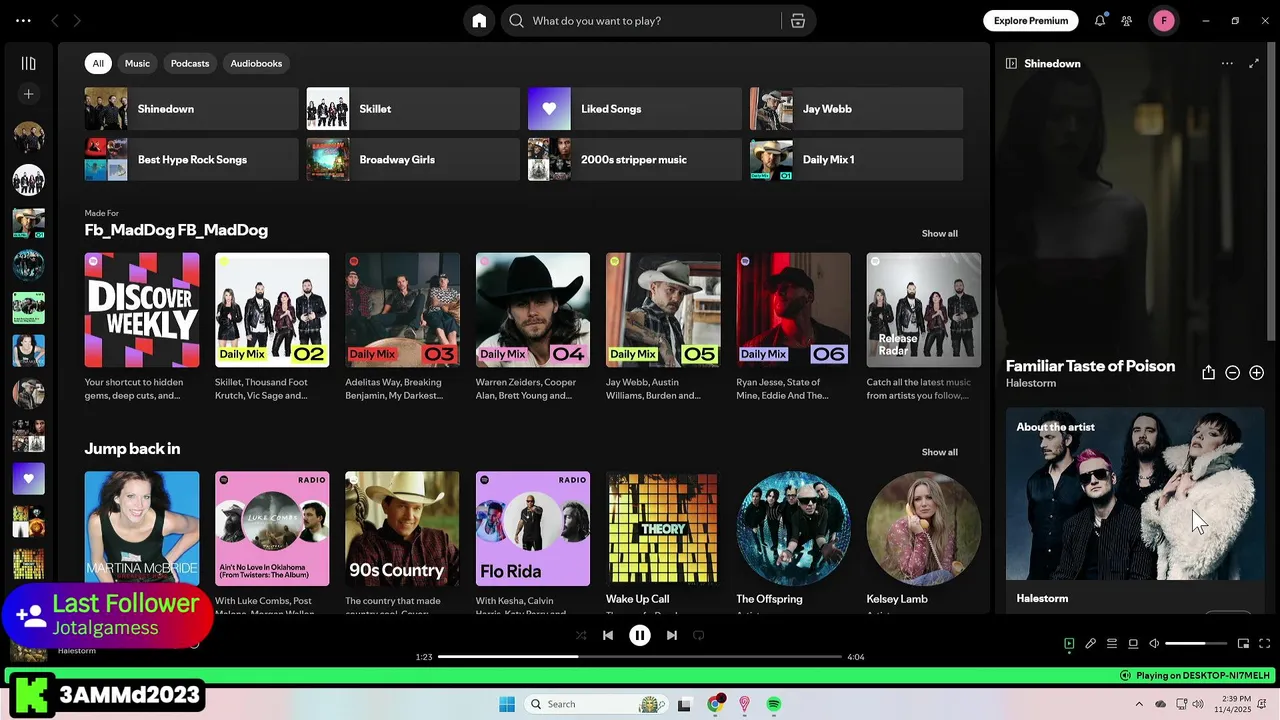Screen dimensions: 1280x720
Task: Skip to the previous track
Action: click(x=608, y=635)
